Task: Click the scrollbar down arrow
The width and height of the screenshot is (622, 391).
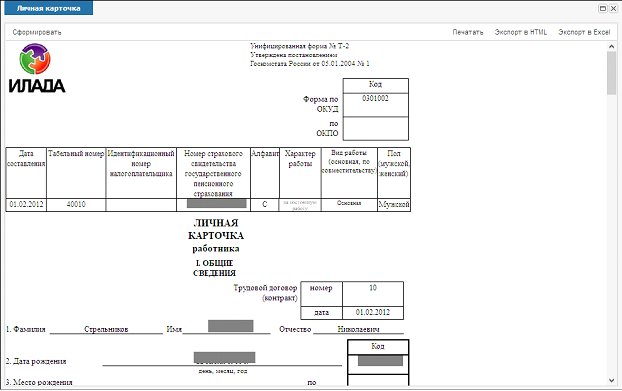Action: 611,381
